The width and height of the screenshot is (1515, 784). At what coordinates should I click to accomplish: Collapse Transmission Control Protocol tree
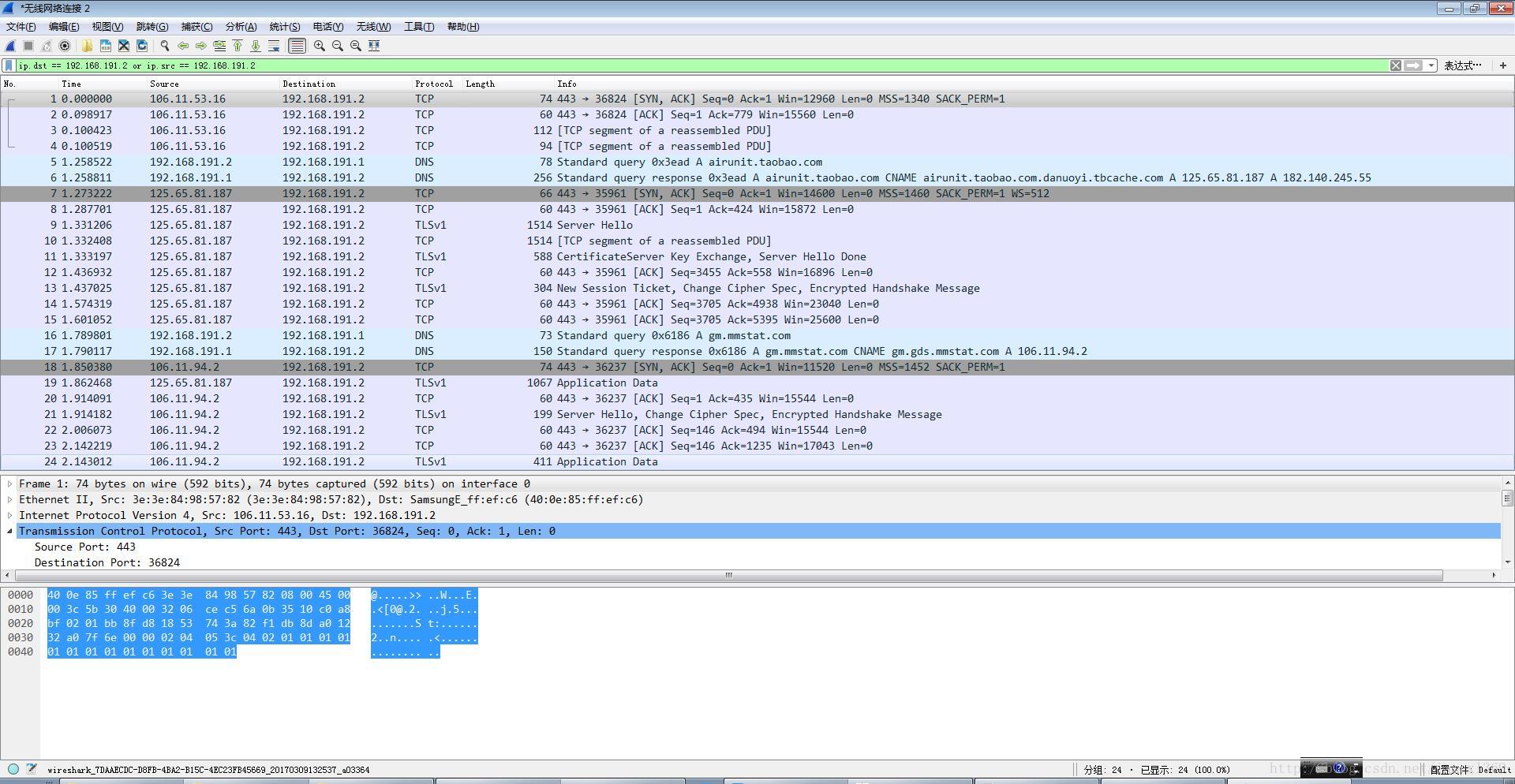[9, 531]
